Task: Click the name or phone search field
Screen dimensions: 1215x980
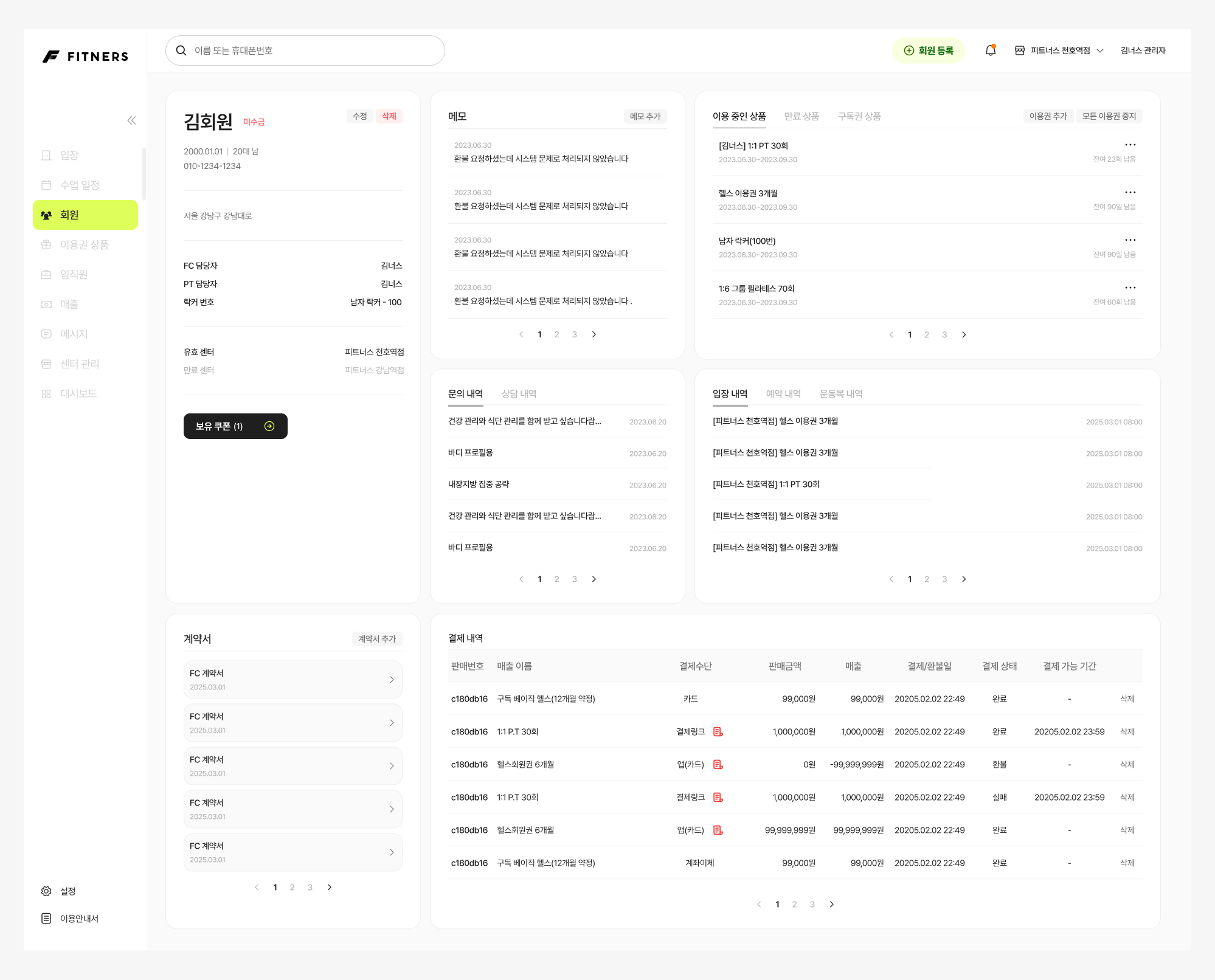Action: (305, 50)
